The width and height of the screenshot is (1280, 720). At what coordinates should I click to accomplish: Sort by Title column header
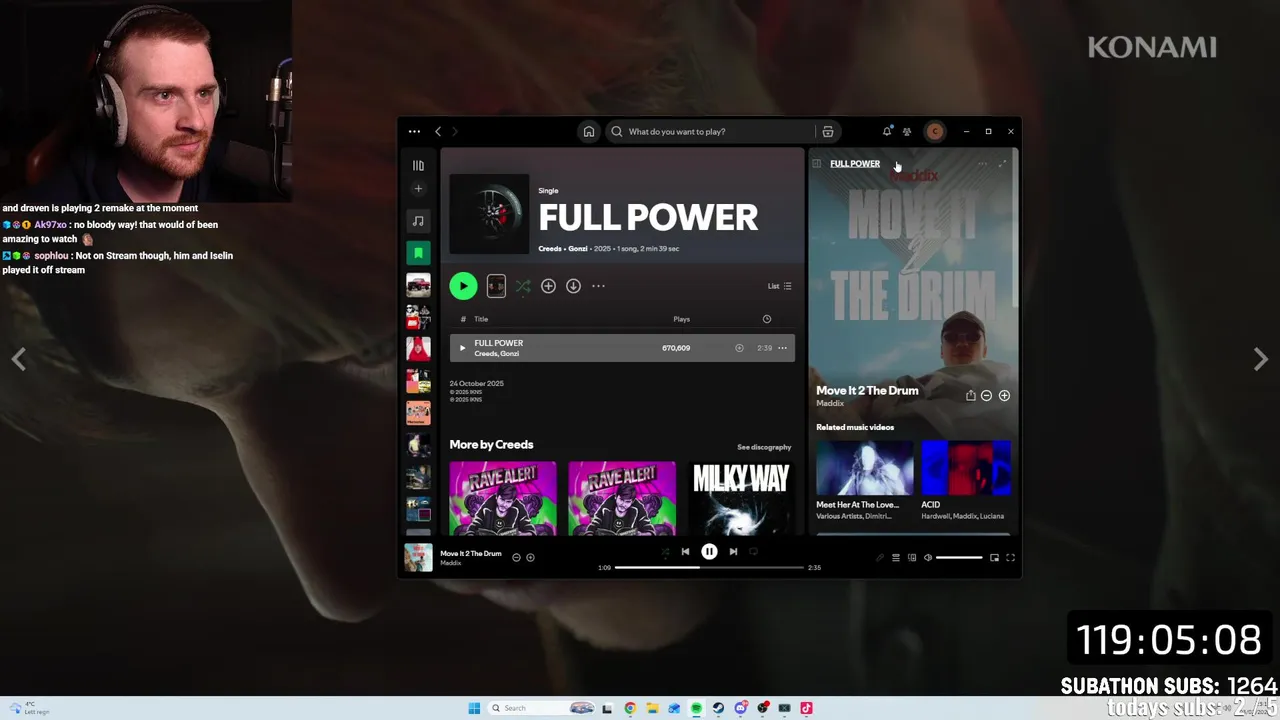[x=481, y=319]
